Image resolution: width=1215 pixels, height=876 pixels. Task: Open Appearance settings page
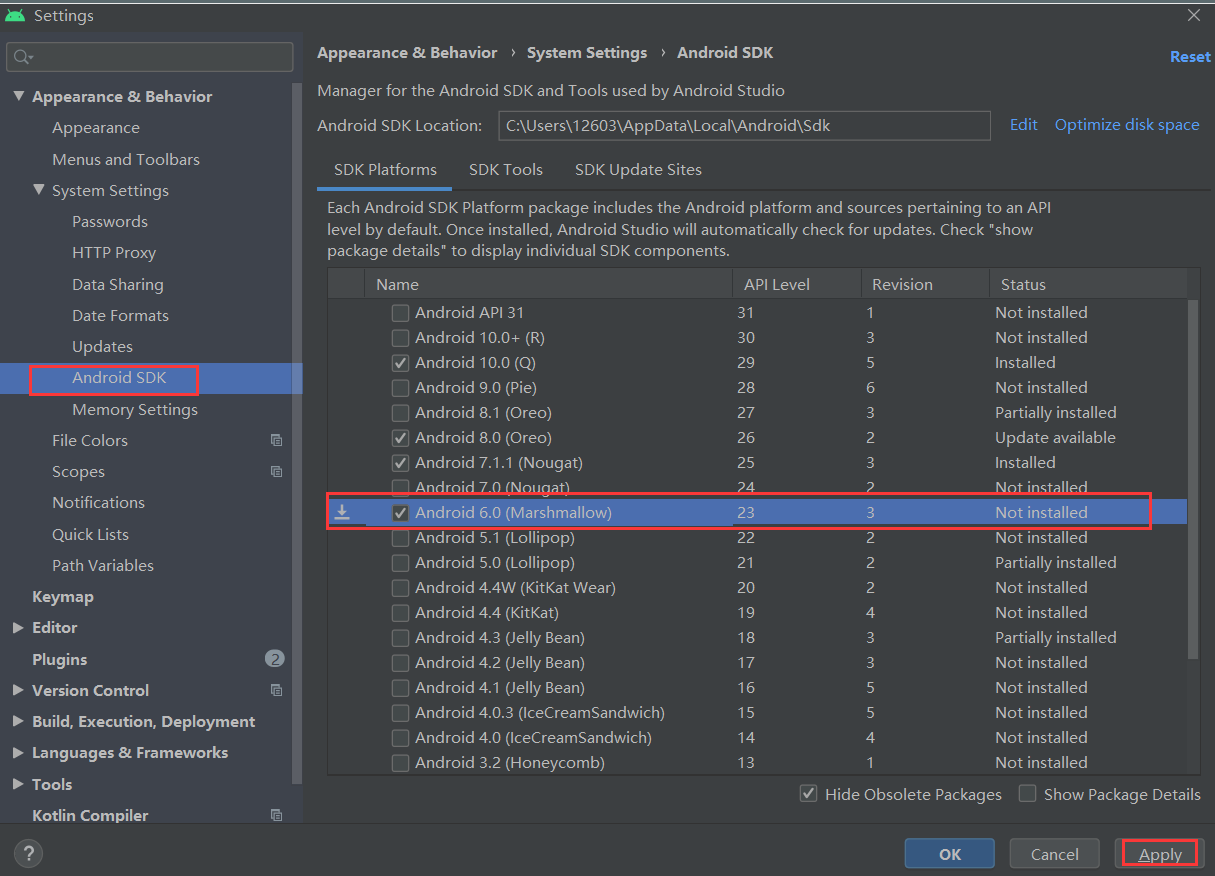pyautogui.click(x=96, y=128)
